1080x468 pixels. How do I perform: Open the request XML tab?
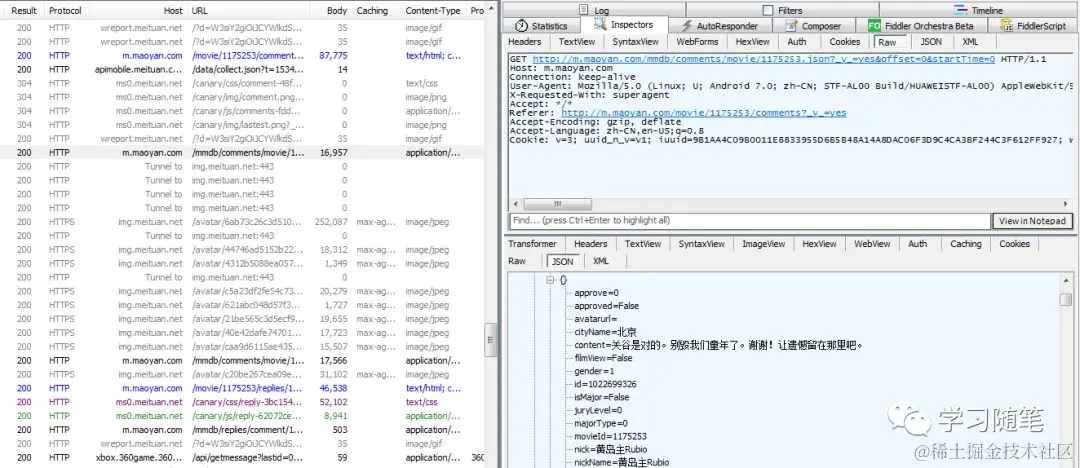tap(970, 41)
